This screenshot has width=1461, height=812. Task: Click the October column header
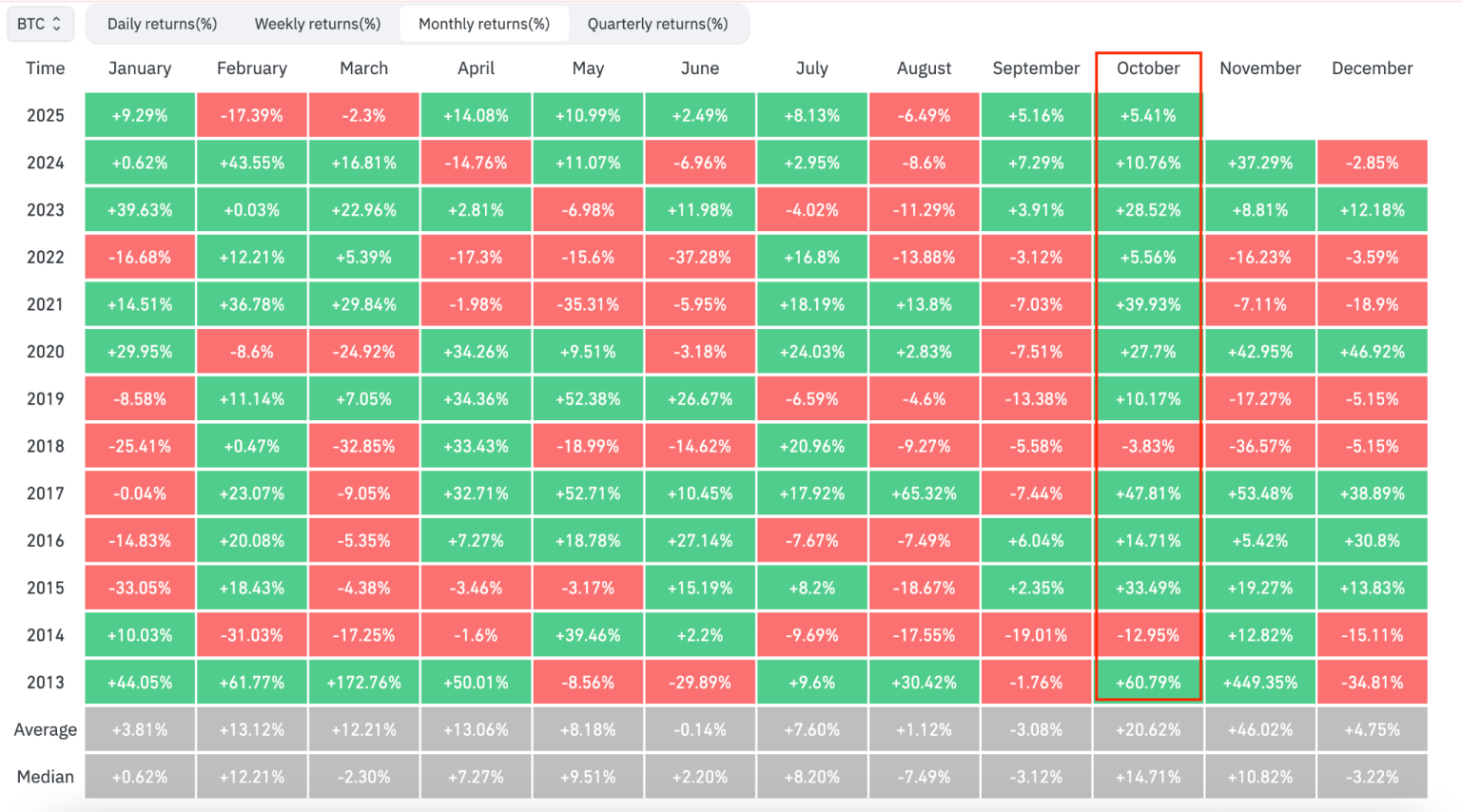coord(1148,68)
